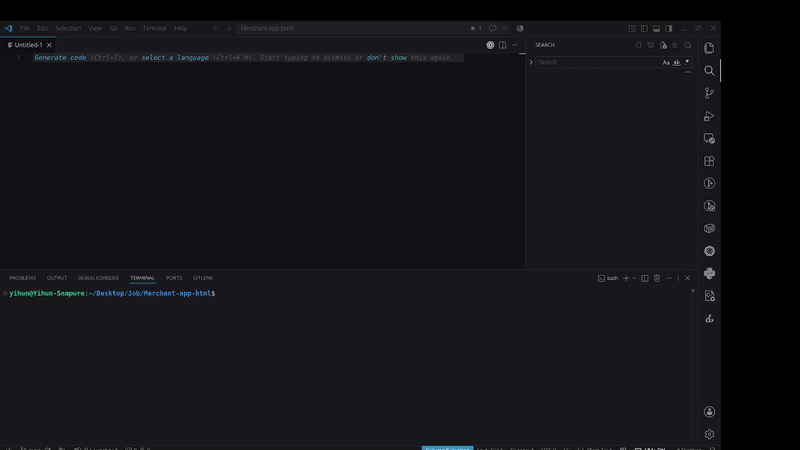Open the Search view magnifier icon
This screenshot has width=800, height=450.
click(709, 70)
